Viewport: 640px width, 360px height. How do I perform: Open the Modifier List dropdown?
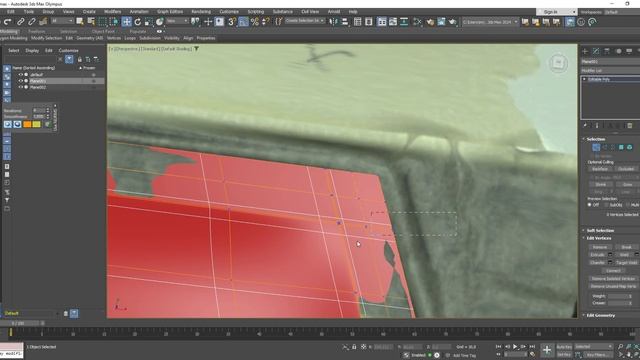611,71
